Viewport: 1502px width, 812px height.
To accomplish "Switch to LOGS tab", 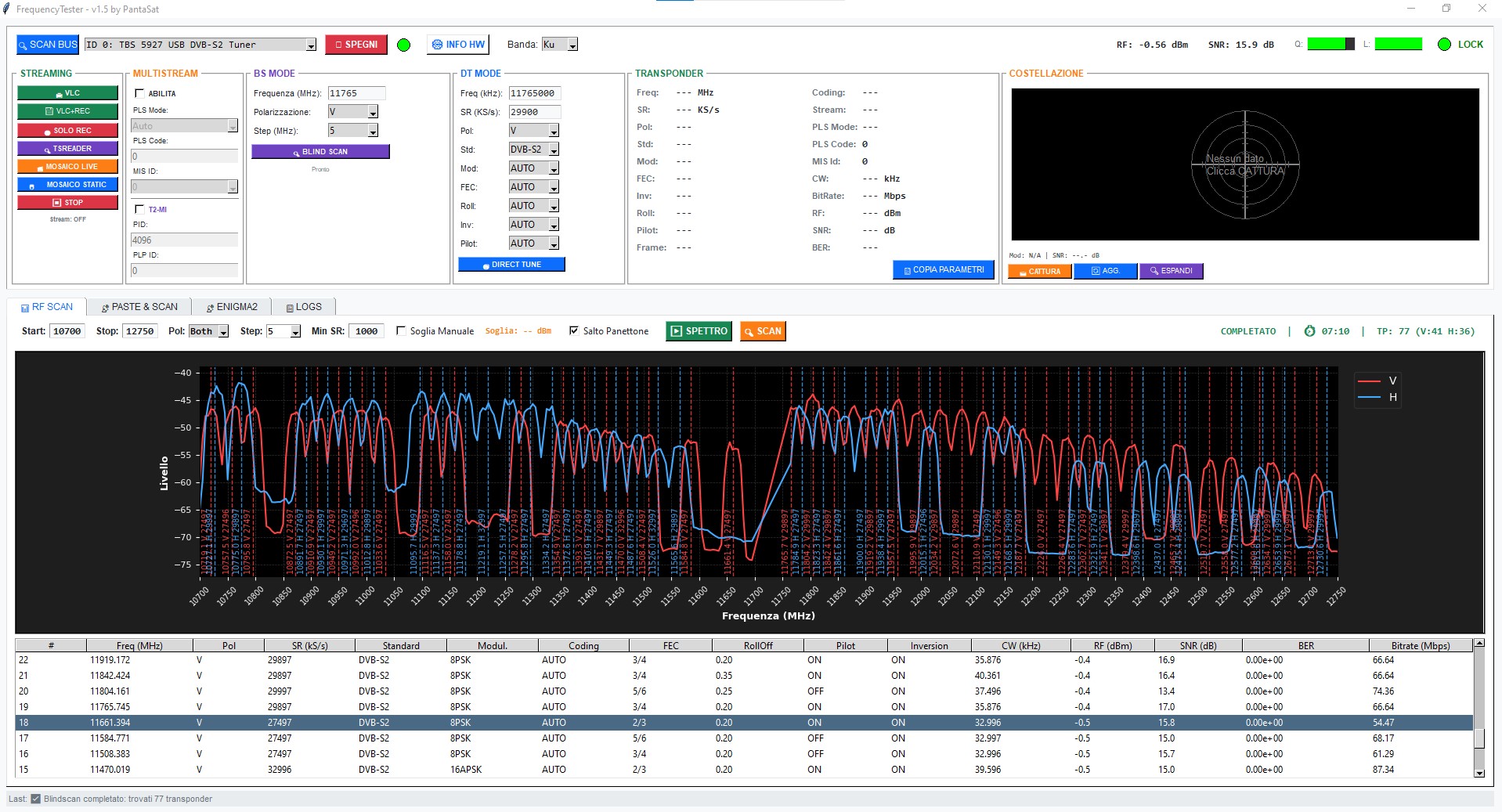I will (304, 307).
